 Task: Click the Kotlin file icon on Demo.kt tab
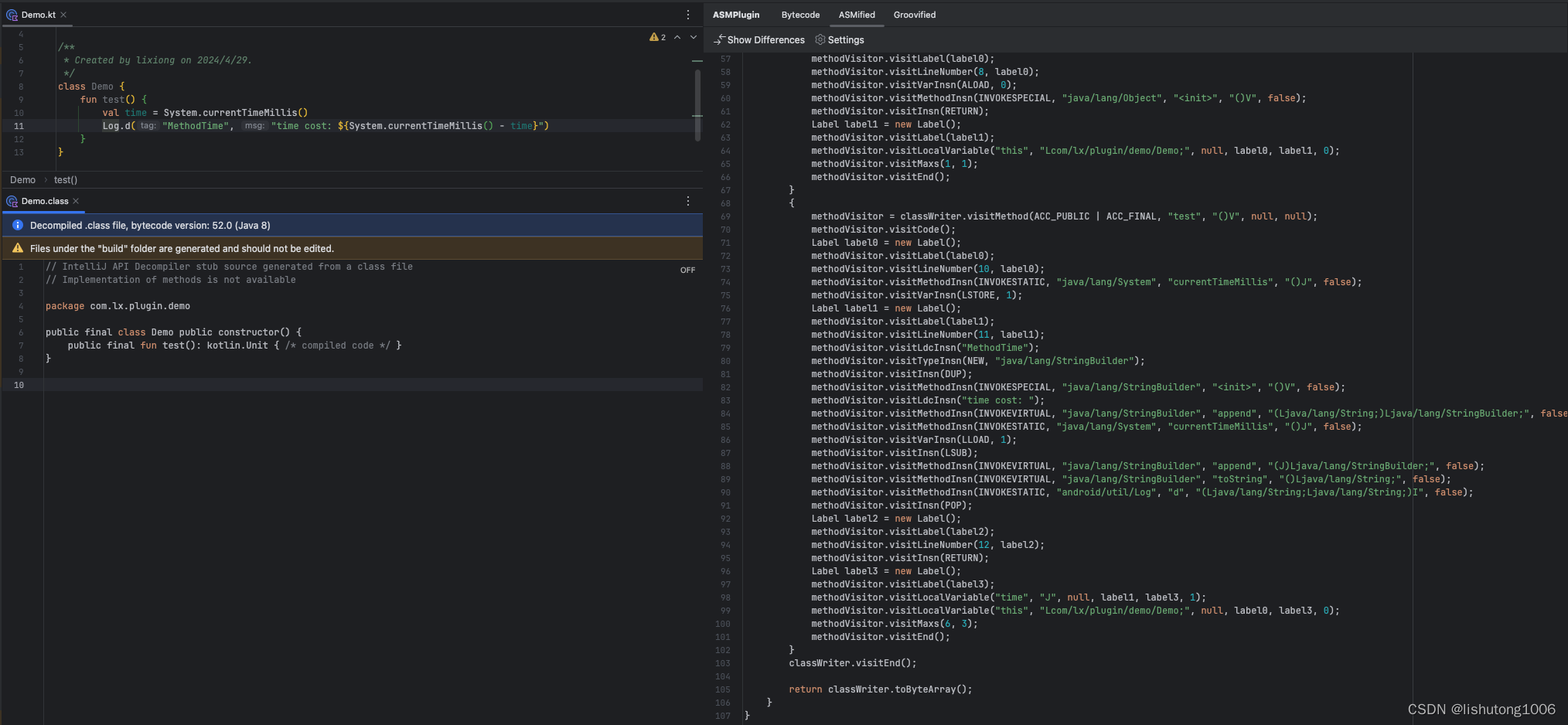pos(12,15)
